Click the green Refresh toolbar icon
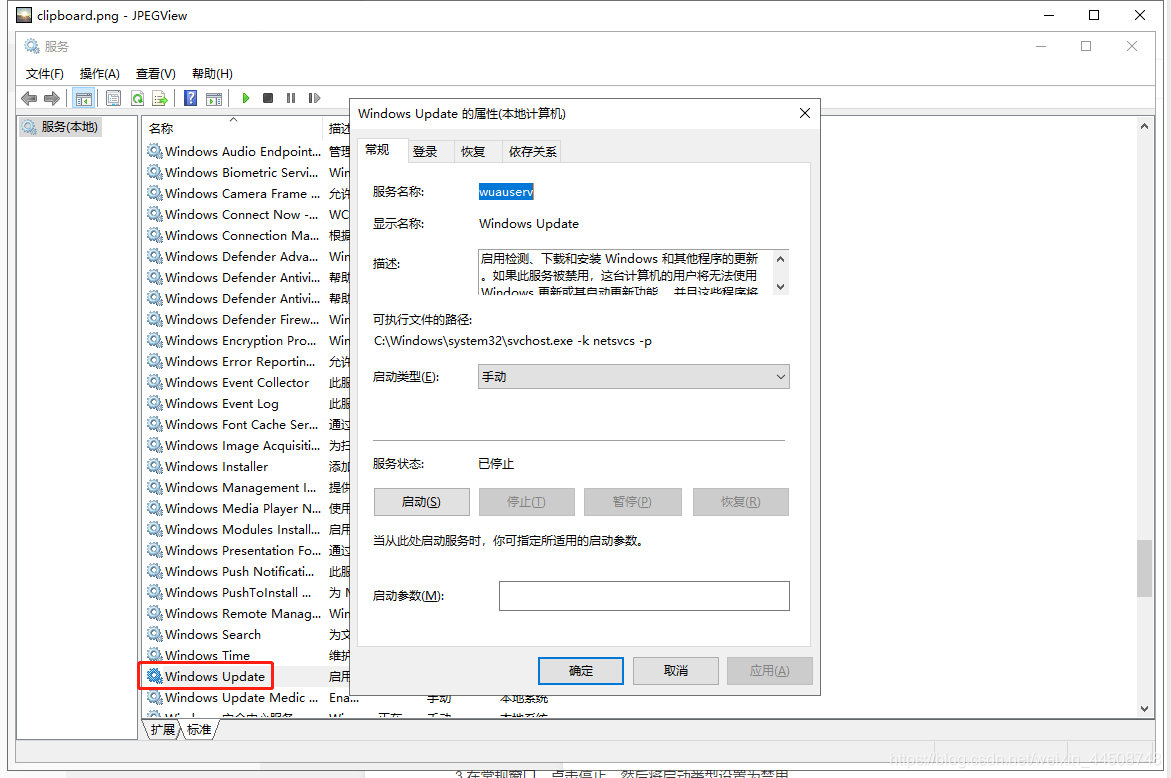1171x778 pixels. (137, 98)
